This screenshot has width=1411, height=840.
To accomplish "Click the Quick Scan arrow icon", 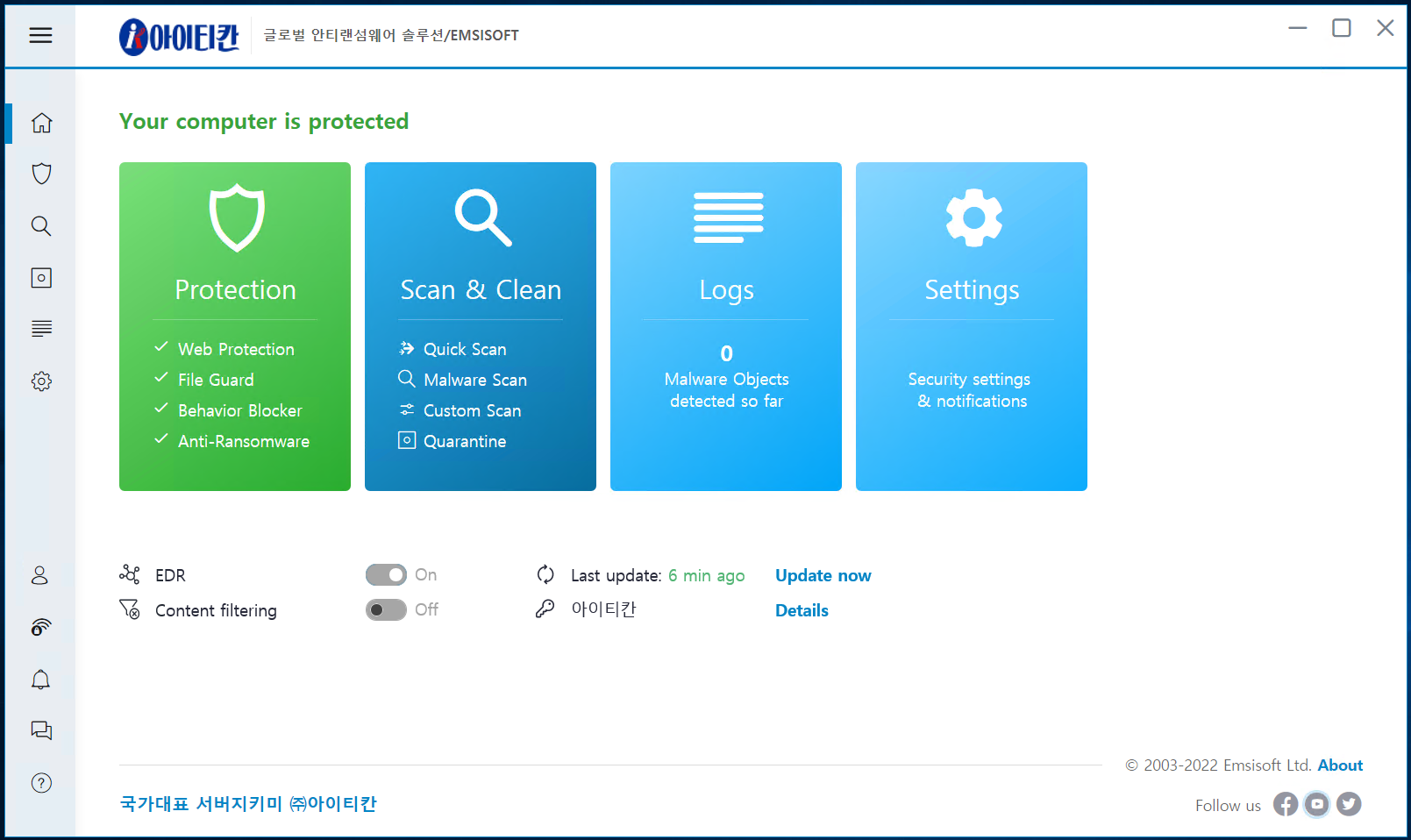I will [407, 348].
